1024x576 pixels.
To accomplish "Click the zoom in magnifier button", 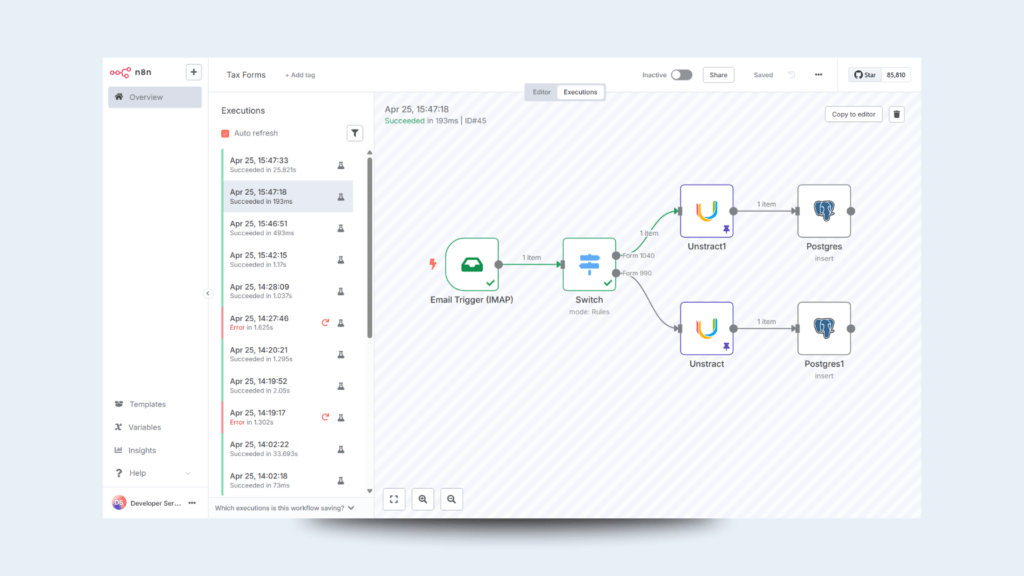I will [423, 498].
